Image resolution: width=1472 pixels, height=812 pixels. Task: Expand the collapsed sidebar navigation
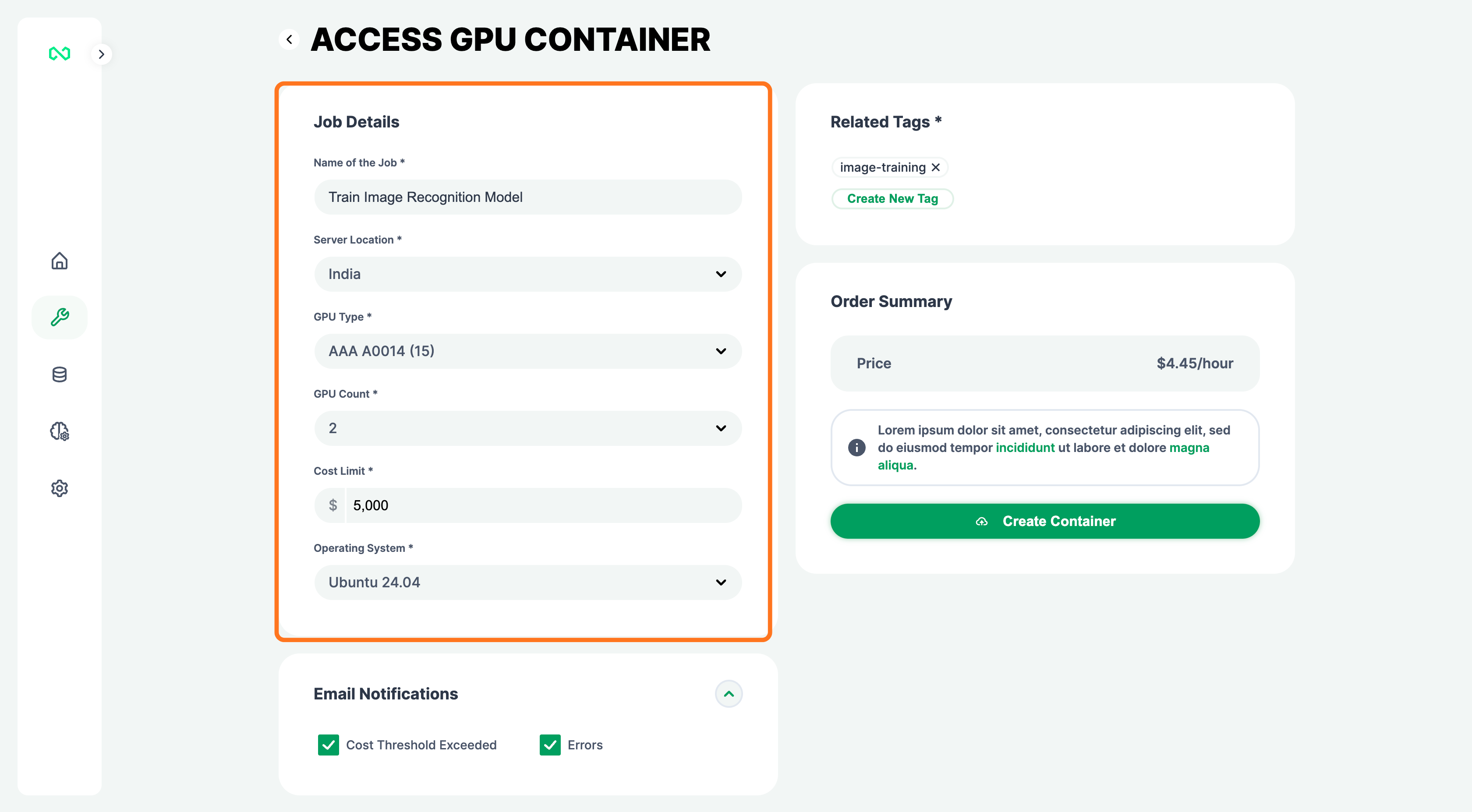(102, 54)
